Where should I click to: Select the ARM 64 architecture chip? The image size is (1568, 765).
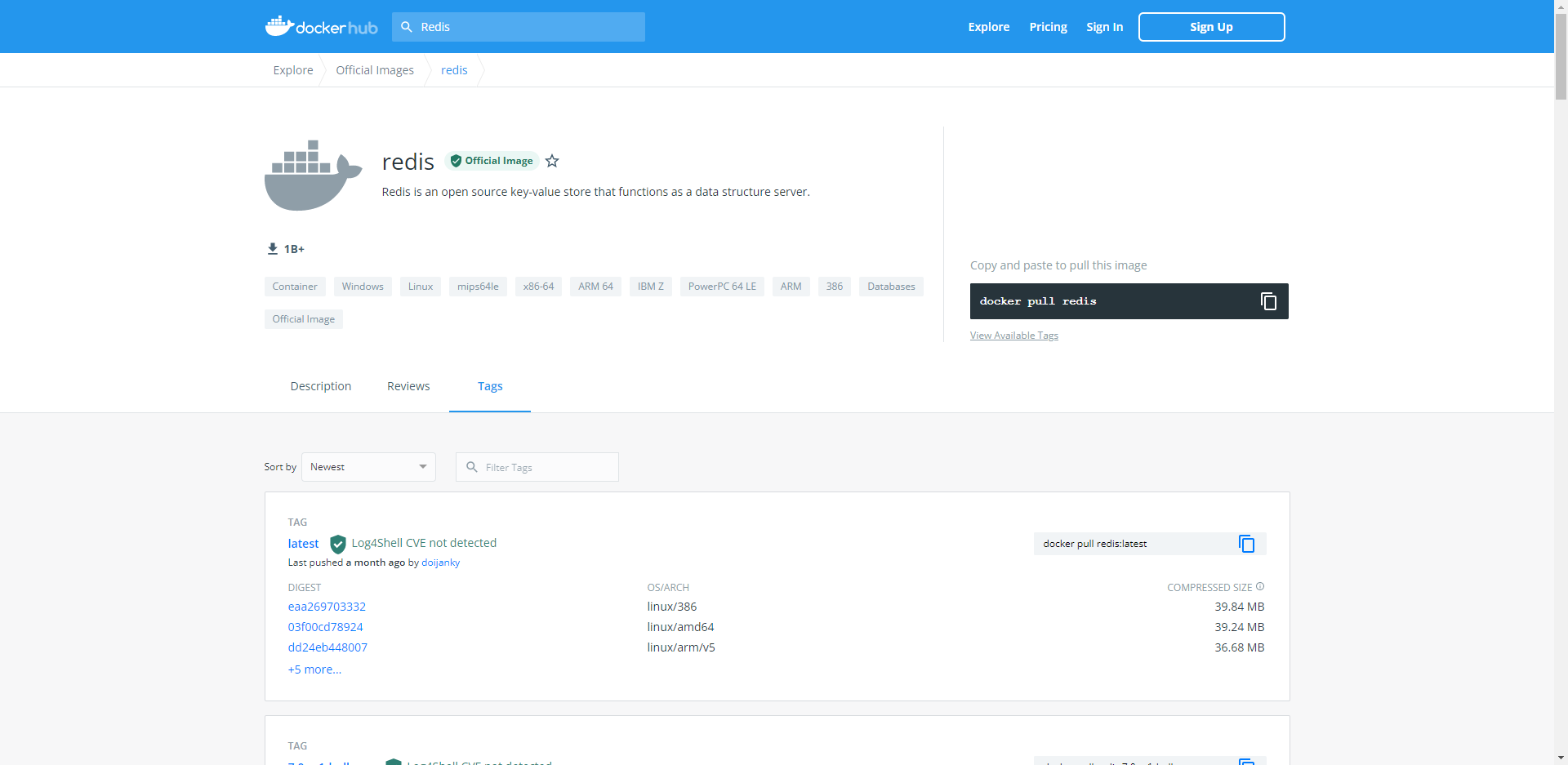point(595,286)
